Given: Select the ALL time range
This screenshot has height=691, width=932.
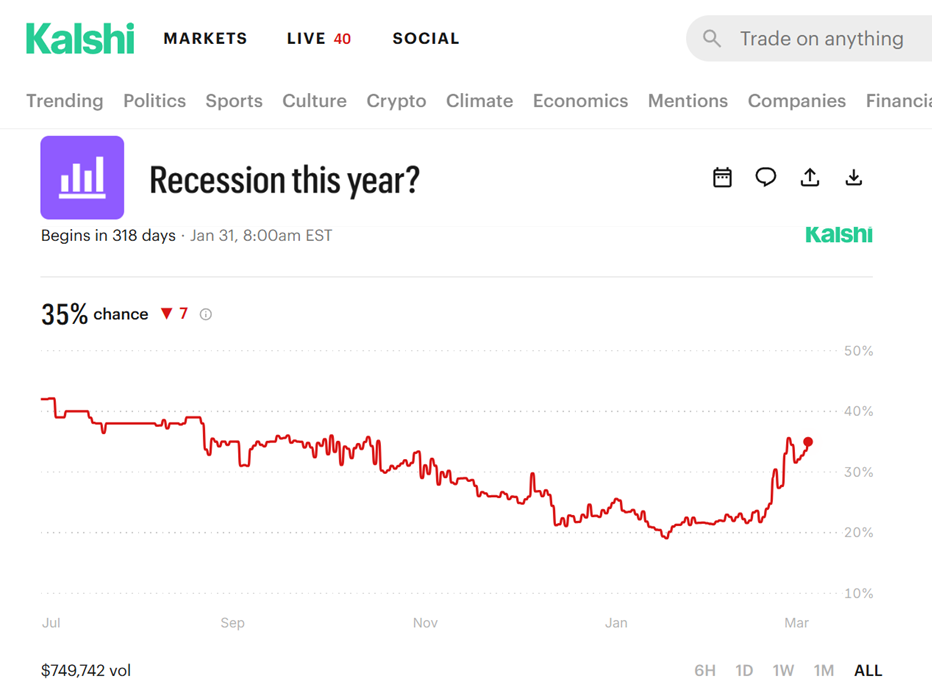Looking at the screenshot, I should (x=868, y=670).
